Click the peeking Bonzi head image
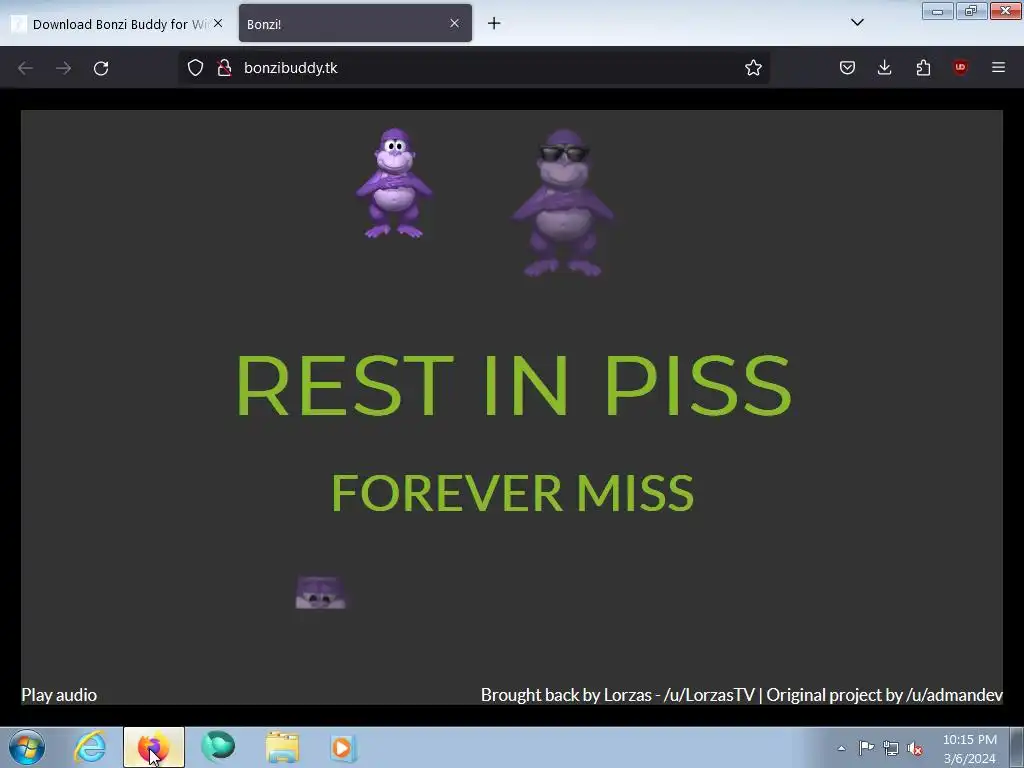 [321, 592]
